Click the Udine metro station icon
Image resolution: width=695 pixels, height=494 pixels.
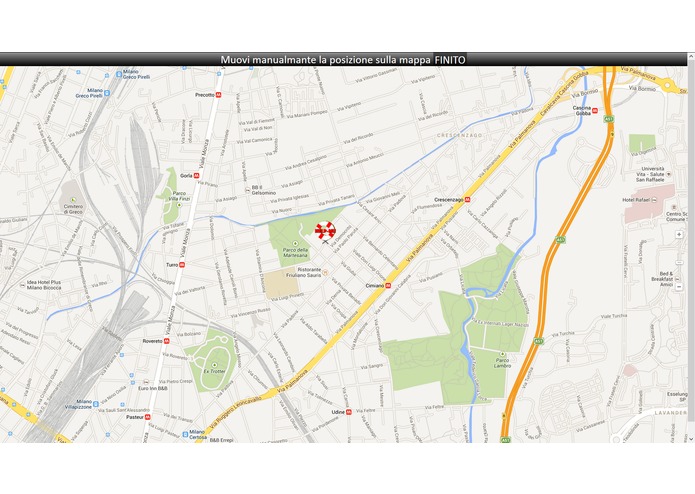349,412
